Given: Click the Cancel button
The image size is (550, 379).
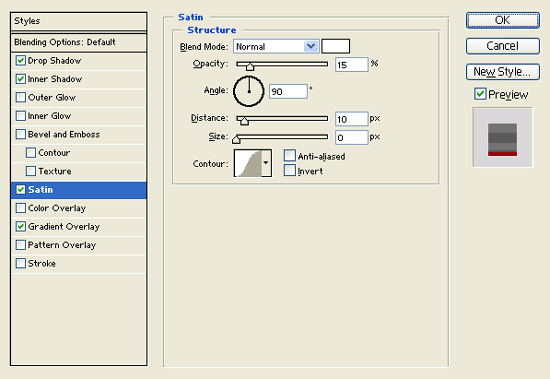Looking at the screenshot, I should pos(503,46).
